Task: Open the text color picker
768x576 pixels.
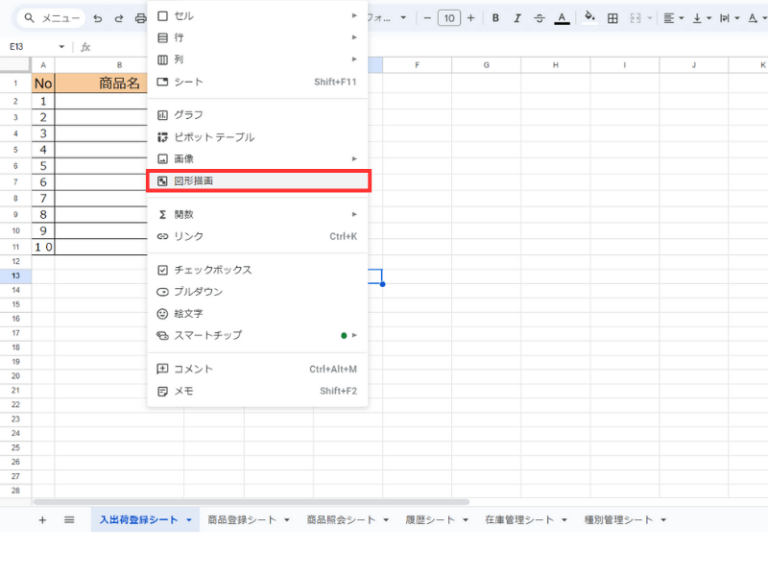Action: 562,18
